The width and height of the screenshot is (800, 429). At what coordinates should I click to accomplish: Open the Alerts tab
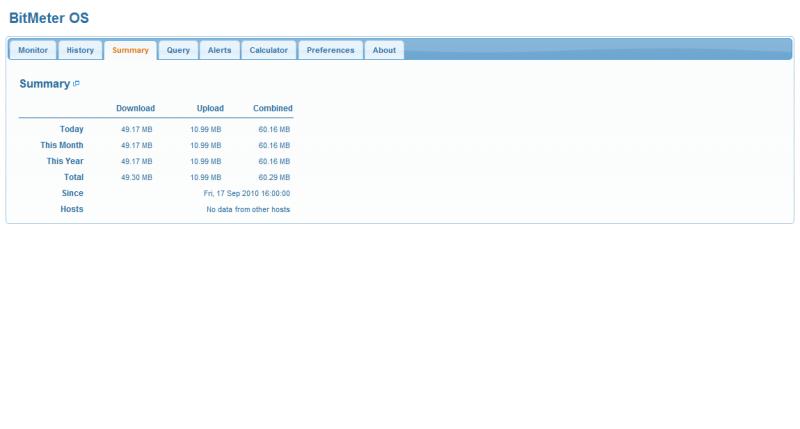219,50
